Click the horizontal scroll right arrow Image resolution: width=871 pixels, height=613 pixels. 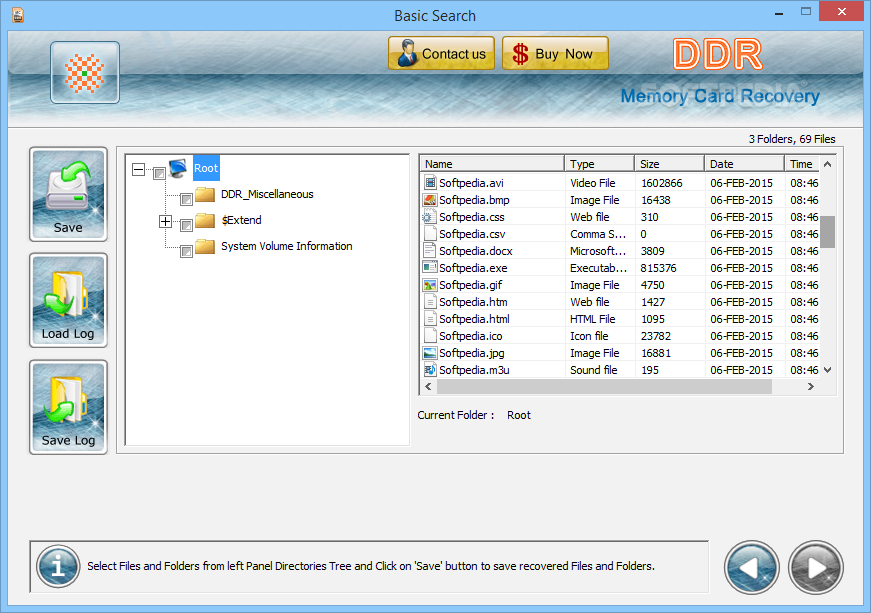810,386
